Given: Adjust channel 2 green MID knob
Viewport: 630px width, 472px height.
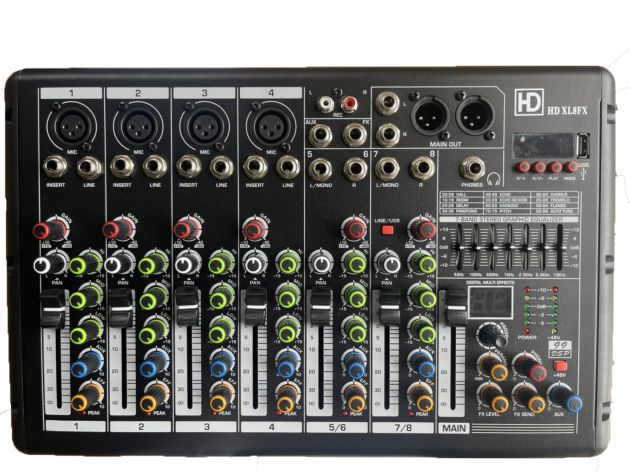Looking at the screenshot, I should (x=155, y=296).
